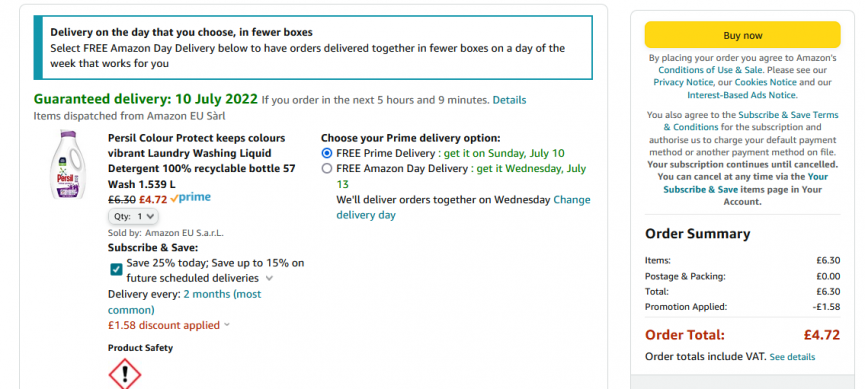The image size is (865, 389).
Task: Click See details next to VAT
Action: pos(792,357)
